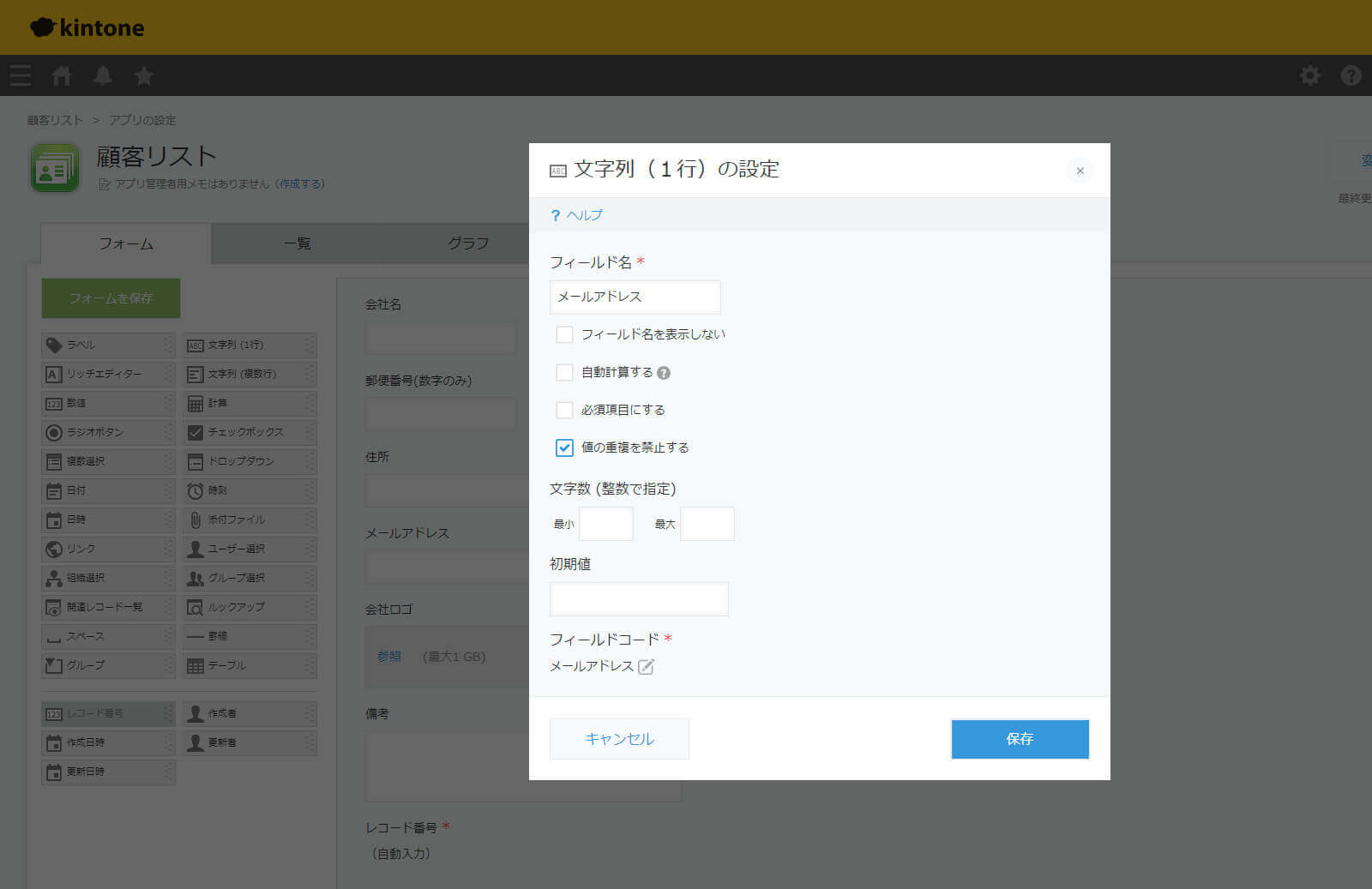Enable the 必須項目にする checkbox

coord(563,410)
